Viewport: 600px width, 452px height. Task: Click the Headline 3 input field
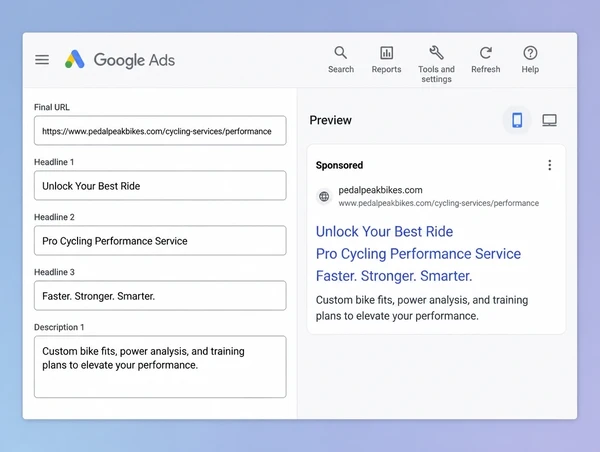tap(160, 296)
